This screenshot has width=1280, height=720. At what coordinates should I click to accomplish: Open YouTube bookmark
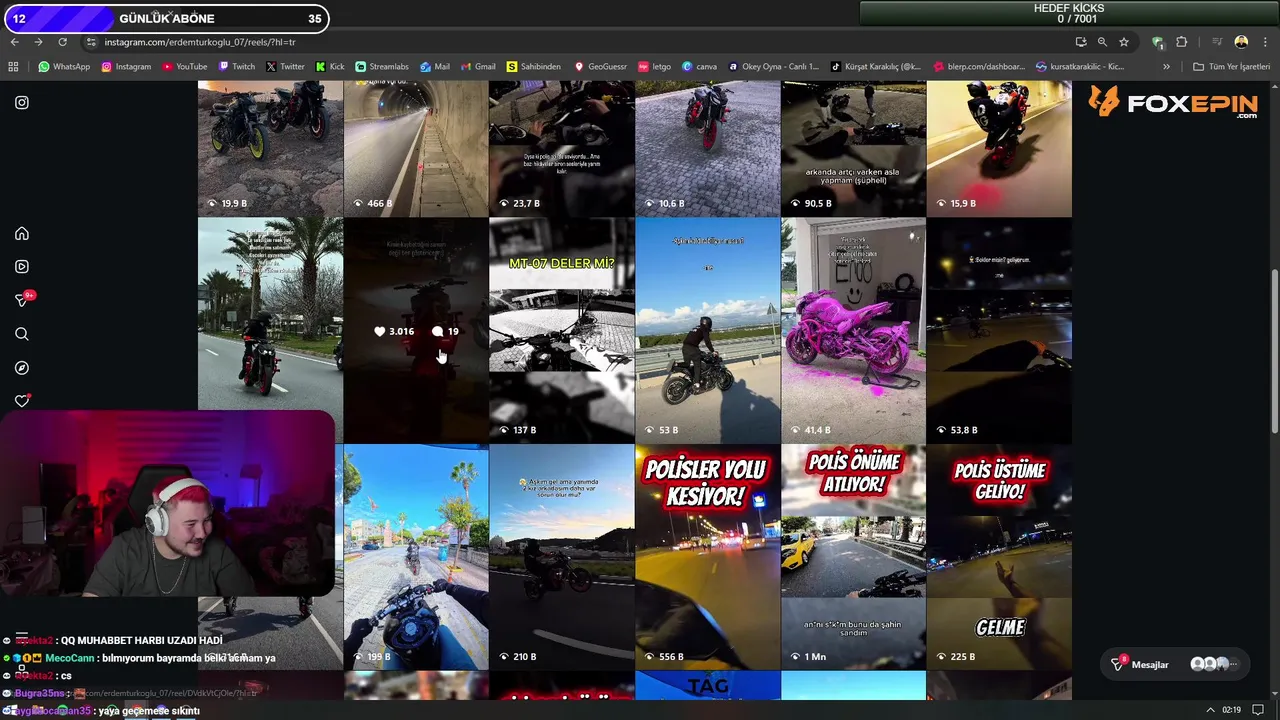point(185,67)
